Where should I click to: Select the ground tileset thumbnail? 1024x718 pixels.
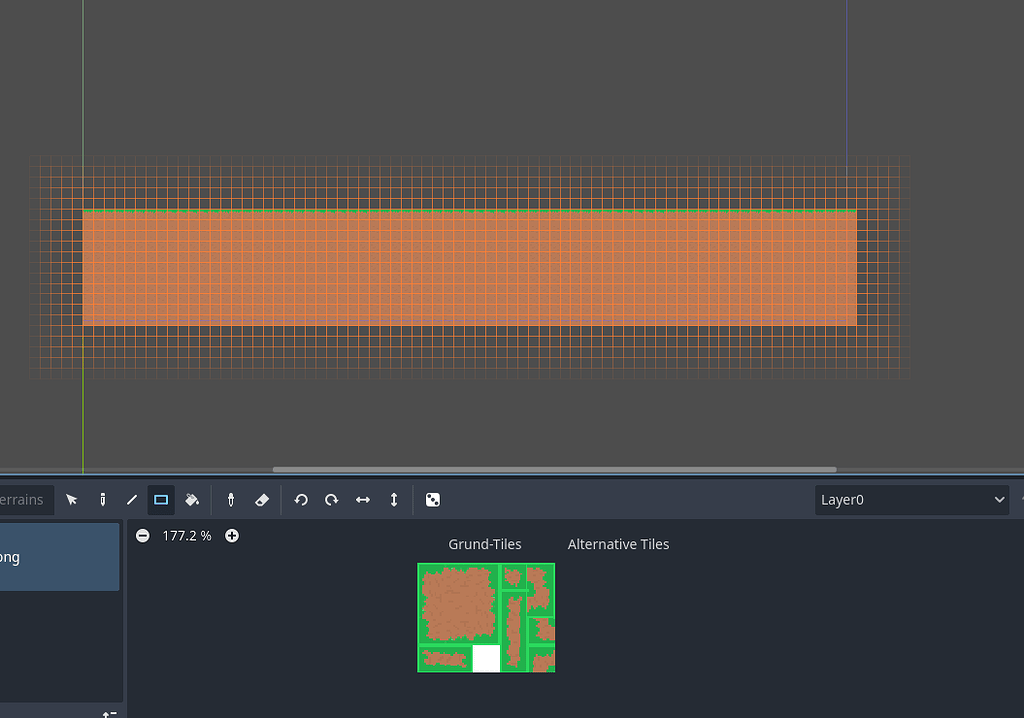click(486, 617)
